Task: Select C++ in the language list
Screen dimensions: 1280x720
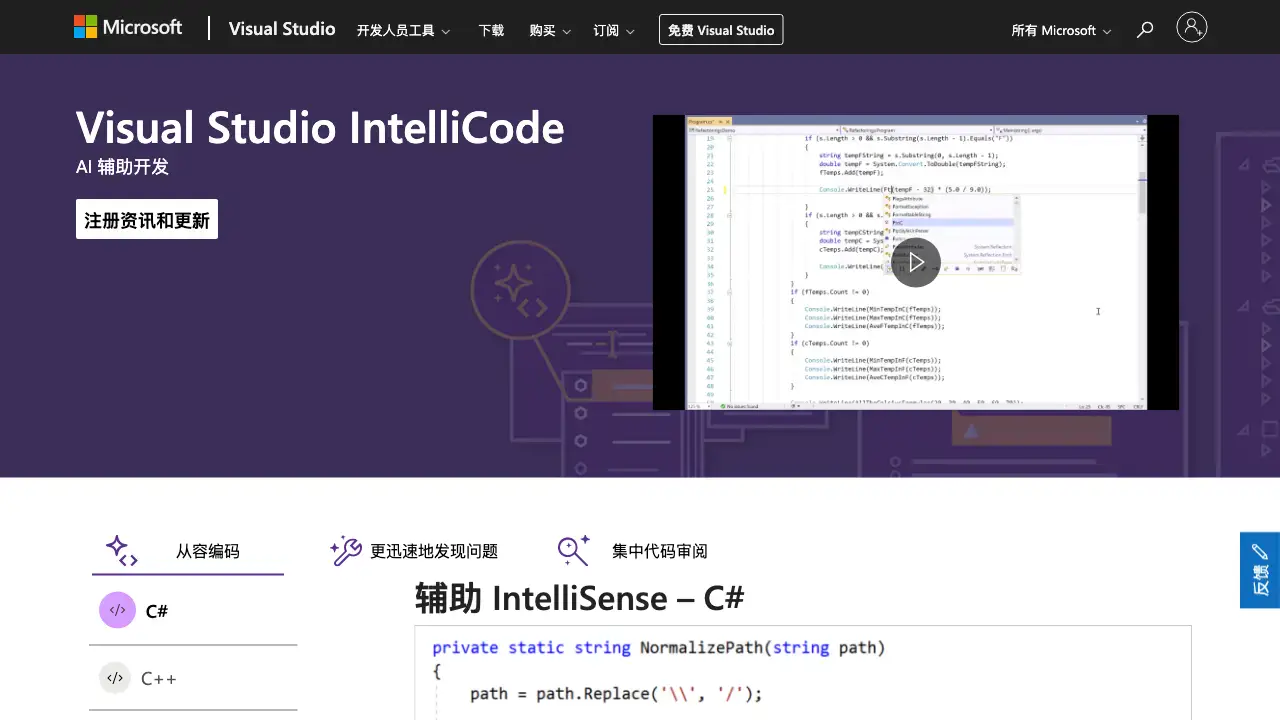Action: coord(160,678)
